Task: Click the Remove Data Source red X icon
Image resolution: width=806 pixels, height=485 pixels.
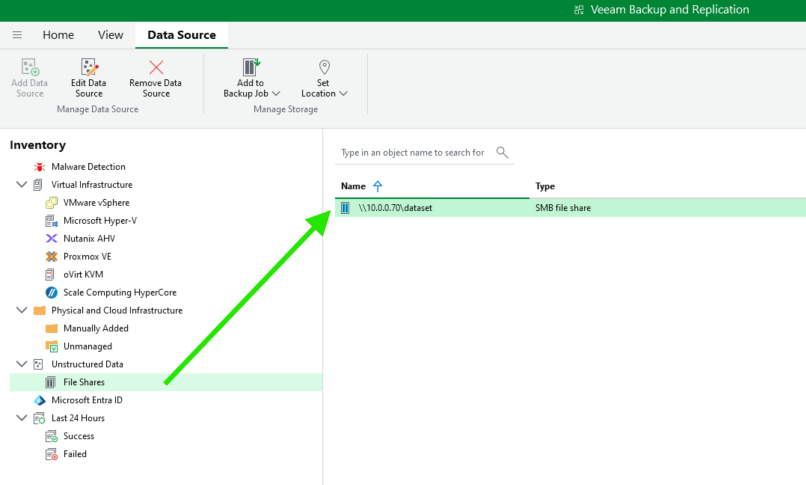Action: coord(156,68)
